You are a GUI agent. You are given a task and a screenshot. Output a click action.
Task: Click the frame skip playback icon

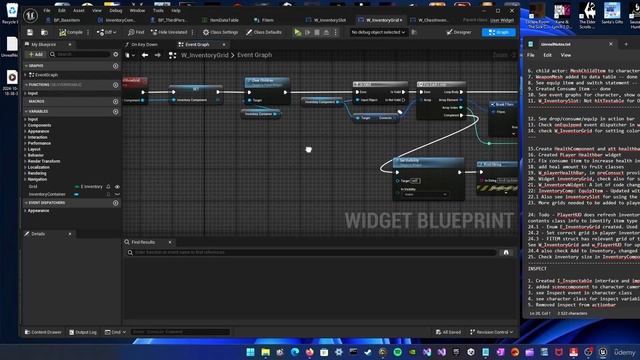(x=308, y=32)
